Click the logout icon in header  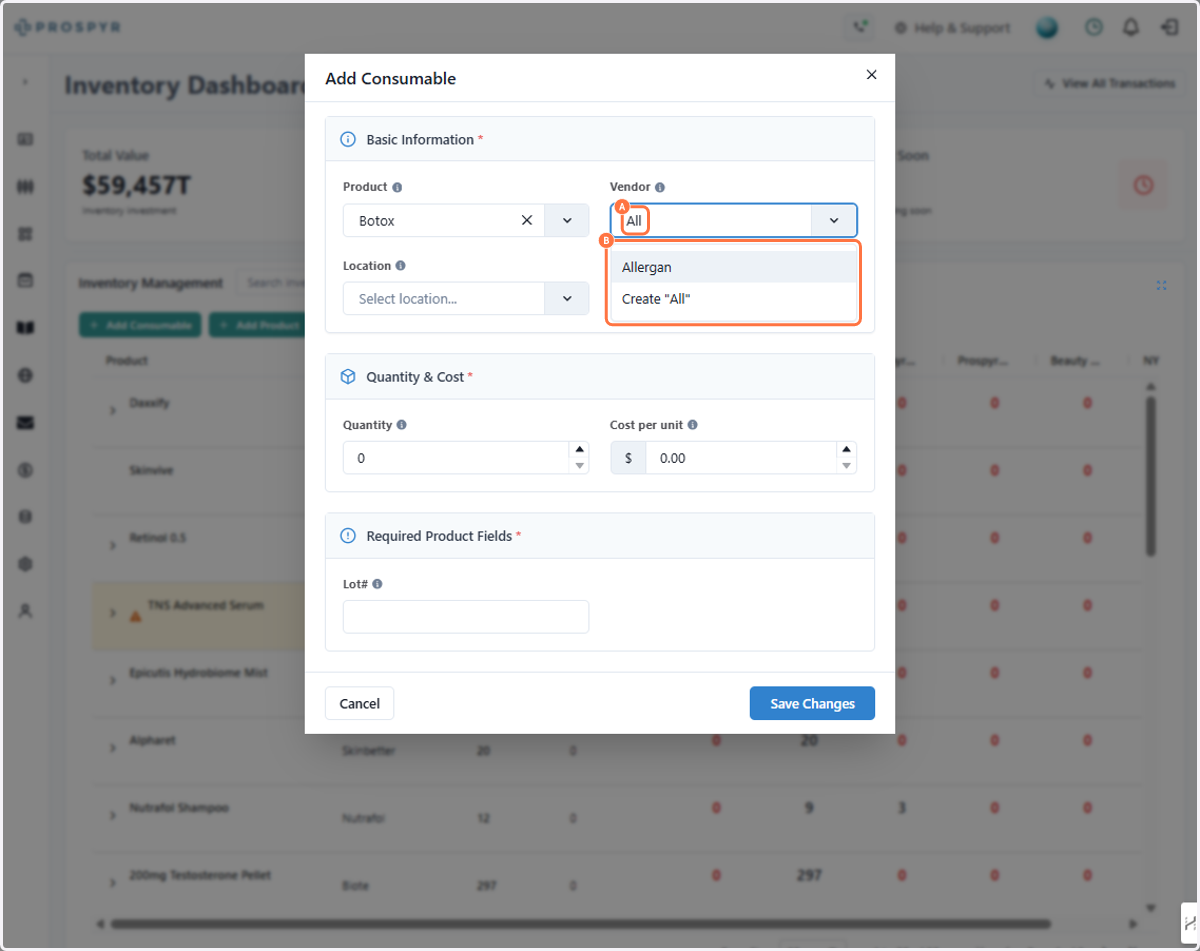pyautogui.click(x=1169, y=28)
